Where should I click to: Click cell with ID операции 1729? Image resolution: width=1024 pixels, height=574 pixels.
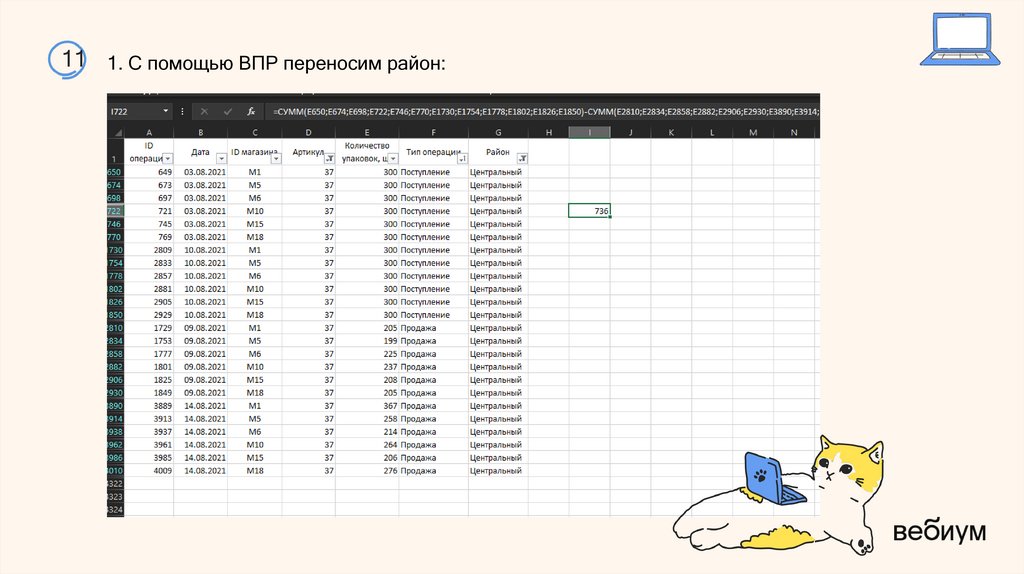point(149,328)
